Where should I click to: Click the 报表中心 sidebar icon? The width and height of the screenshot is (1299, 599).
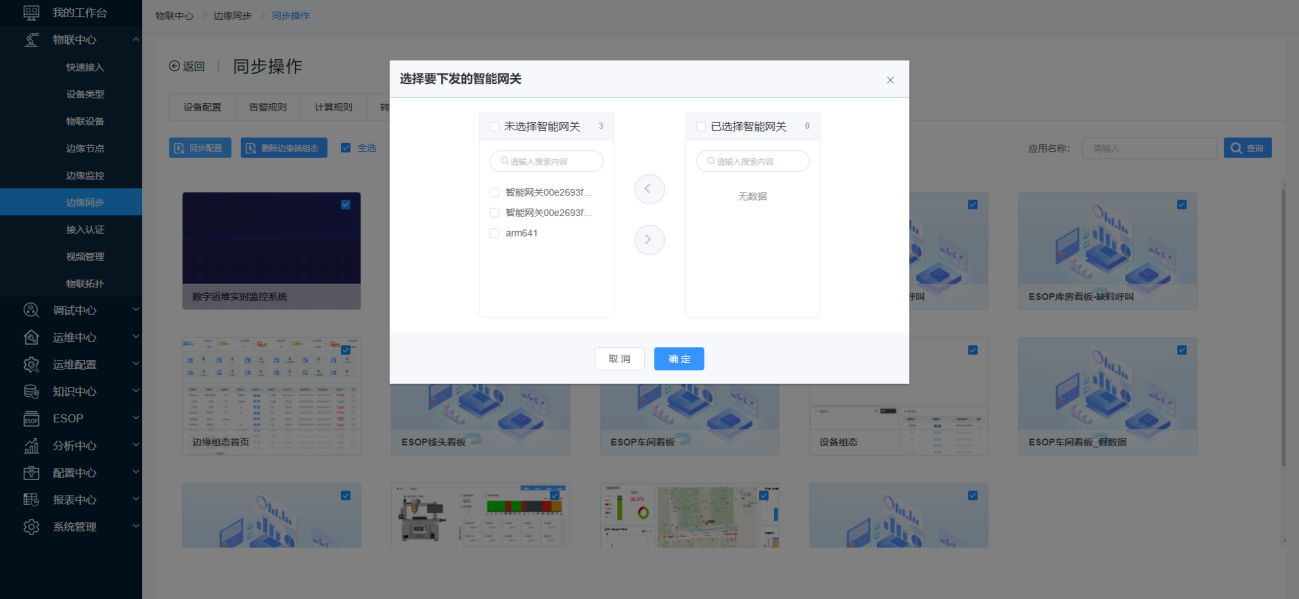(x=31, y=500)
